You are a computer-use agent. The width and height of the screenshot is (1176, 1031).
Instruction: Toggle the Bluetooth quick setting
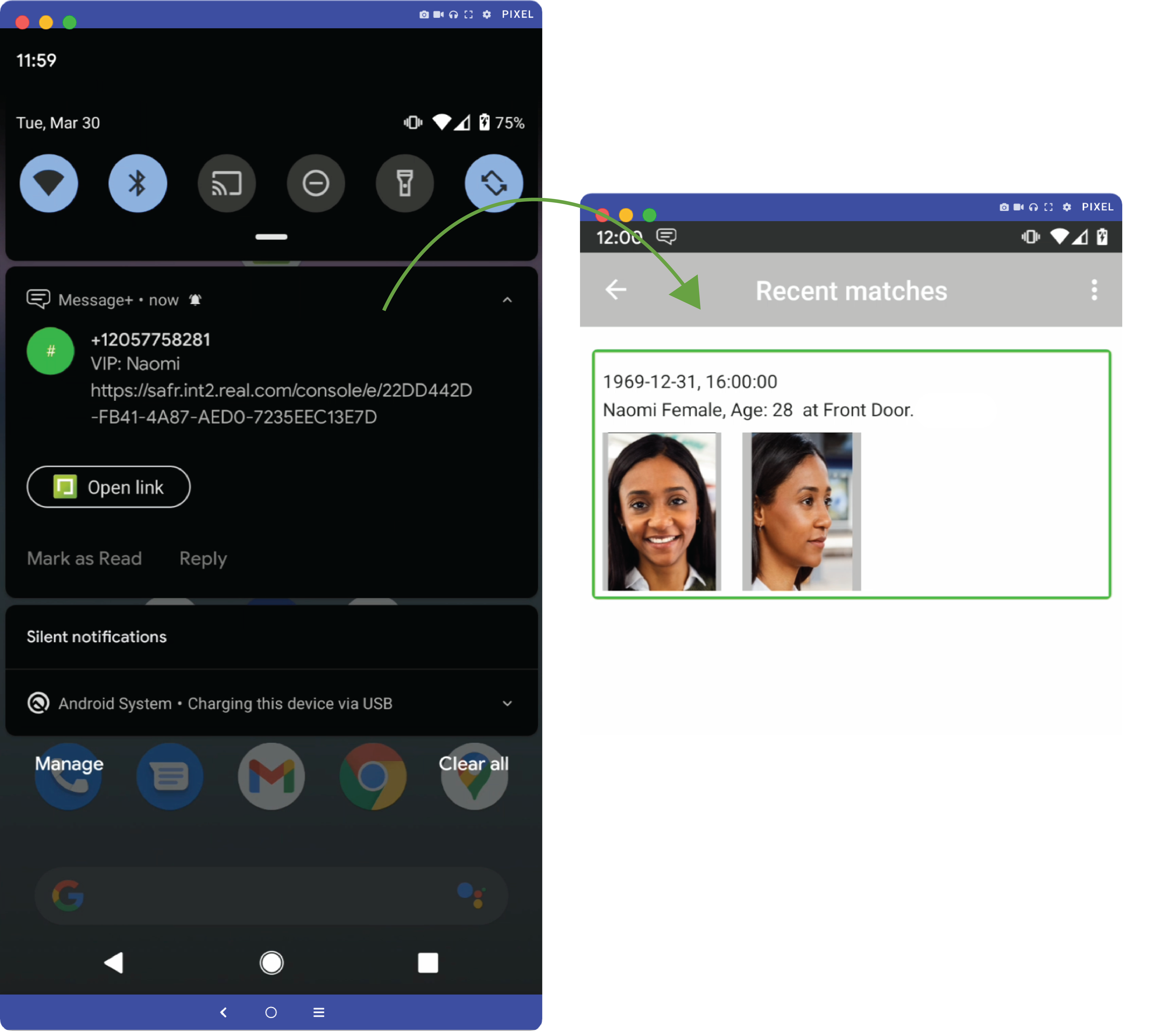click(137, 184)
